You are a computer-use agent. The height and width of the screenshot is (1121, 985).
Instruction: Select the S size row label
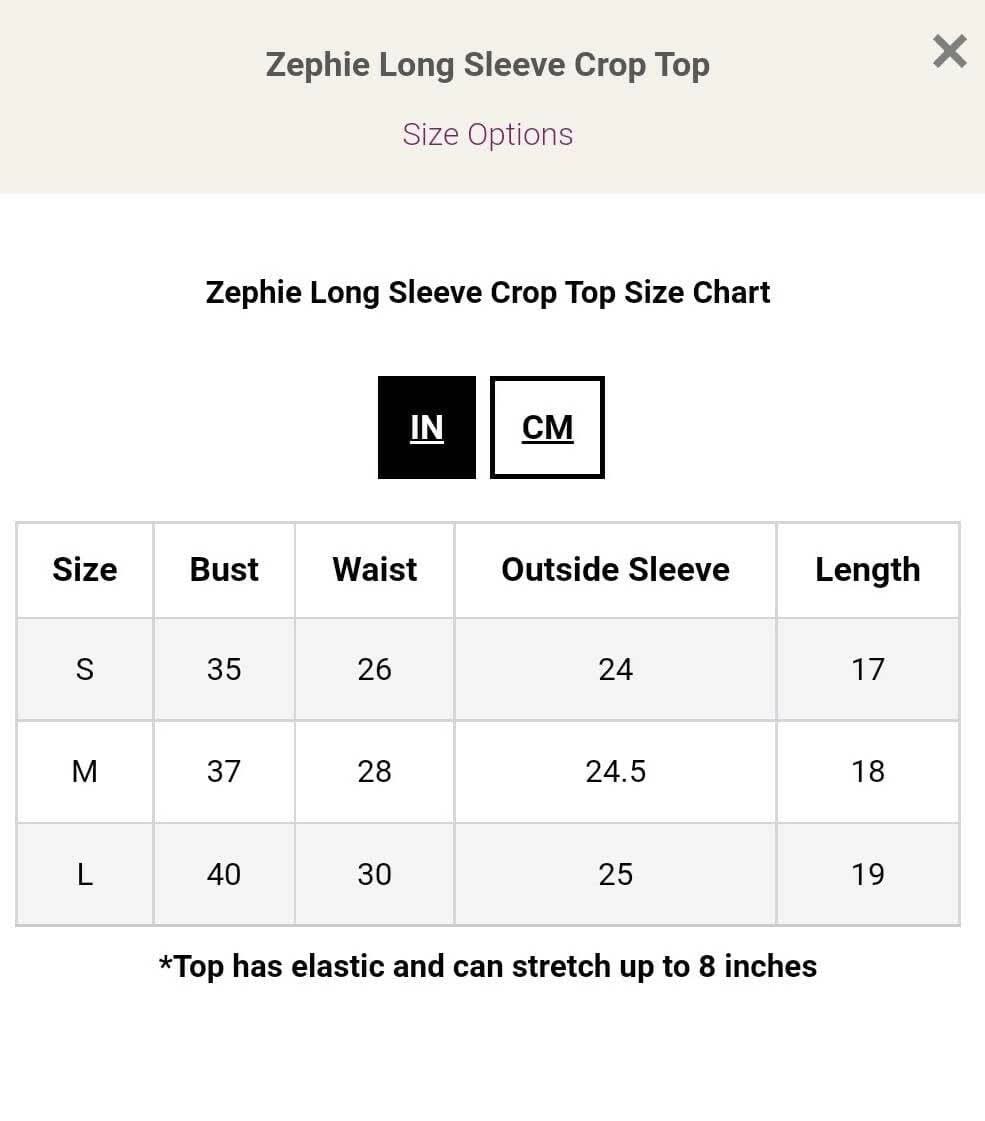[x=85, y=669]
